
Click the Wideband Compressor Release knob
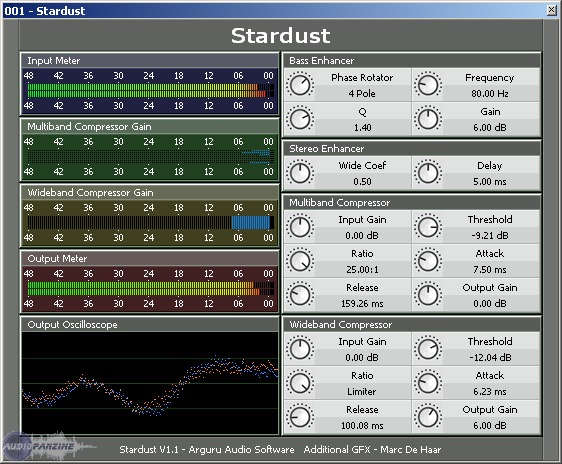click(x=300, y=417)
